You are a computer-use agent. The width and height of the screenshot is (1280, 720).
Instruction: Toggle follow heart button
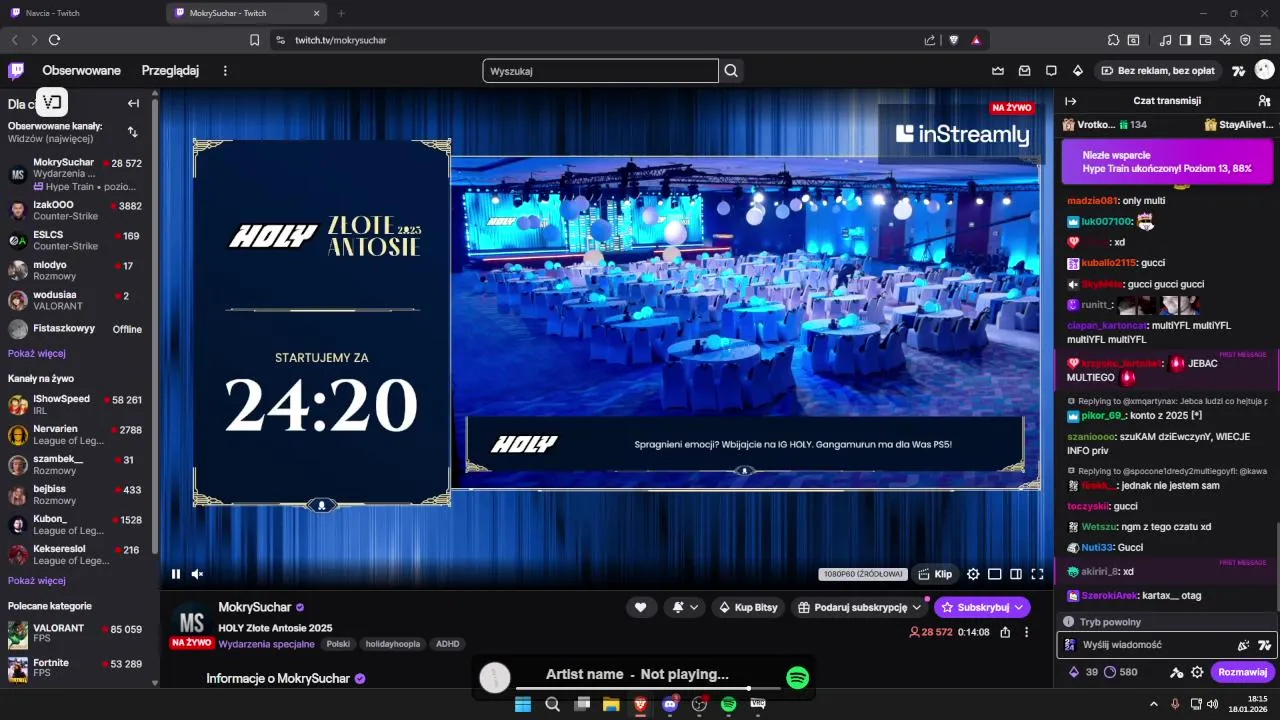coord(641,607)
